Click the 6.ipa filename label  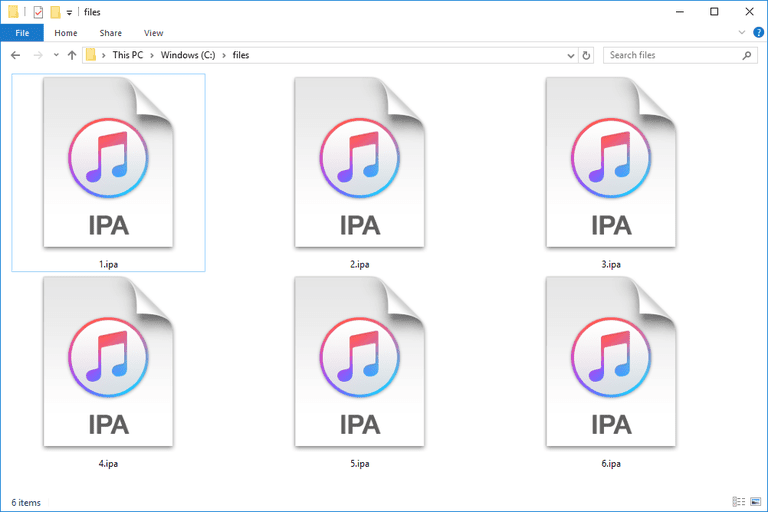point(611,463)
